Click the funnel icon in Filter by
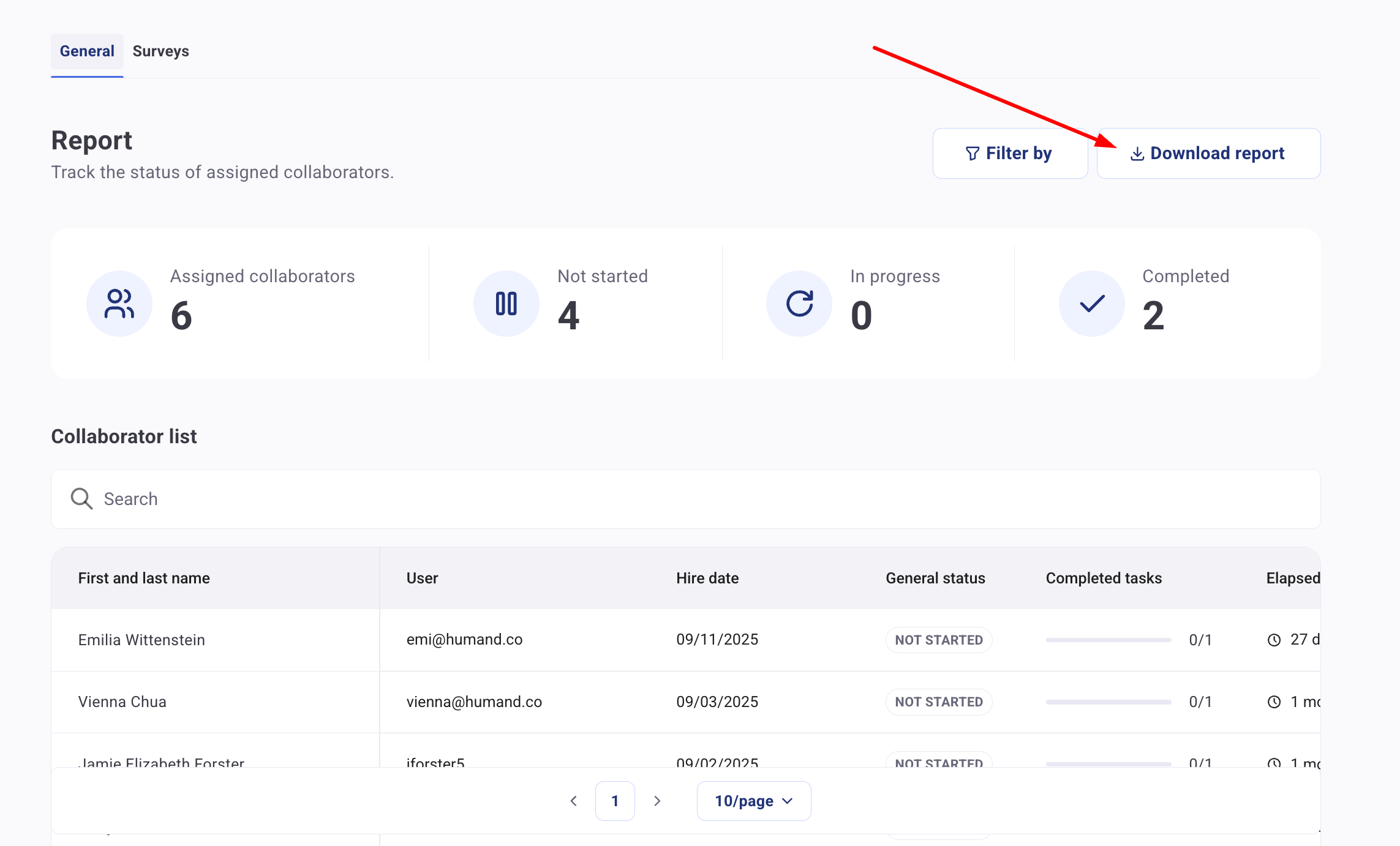This screenshot has height=846, width=1400. click(x=972, y=154)
